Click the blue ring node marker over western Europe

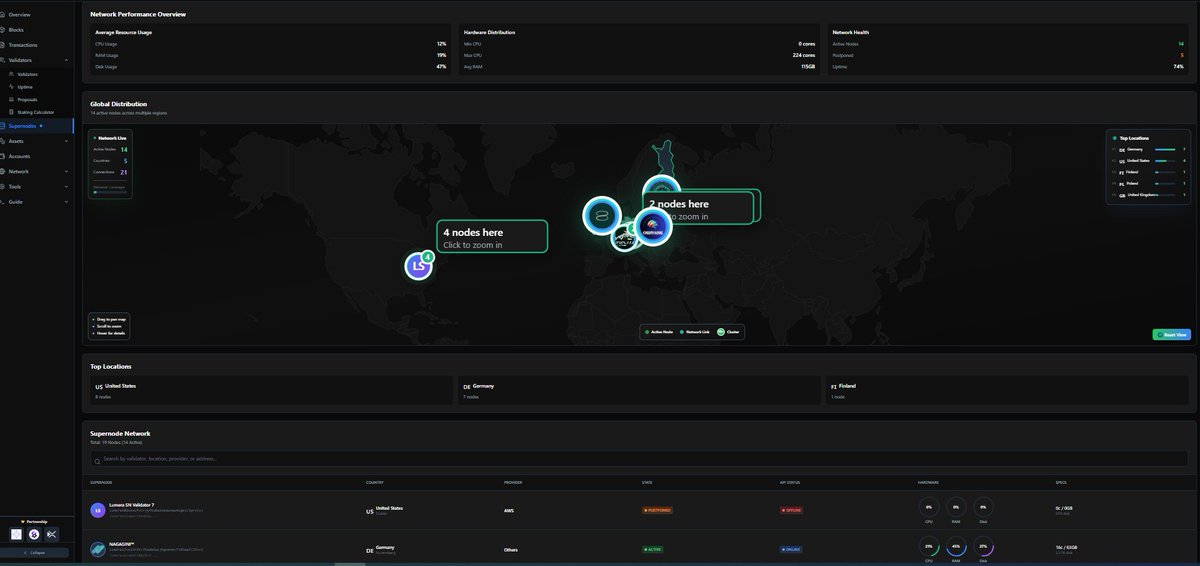point(602,214)
